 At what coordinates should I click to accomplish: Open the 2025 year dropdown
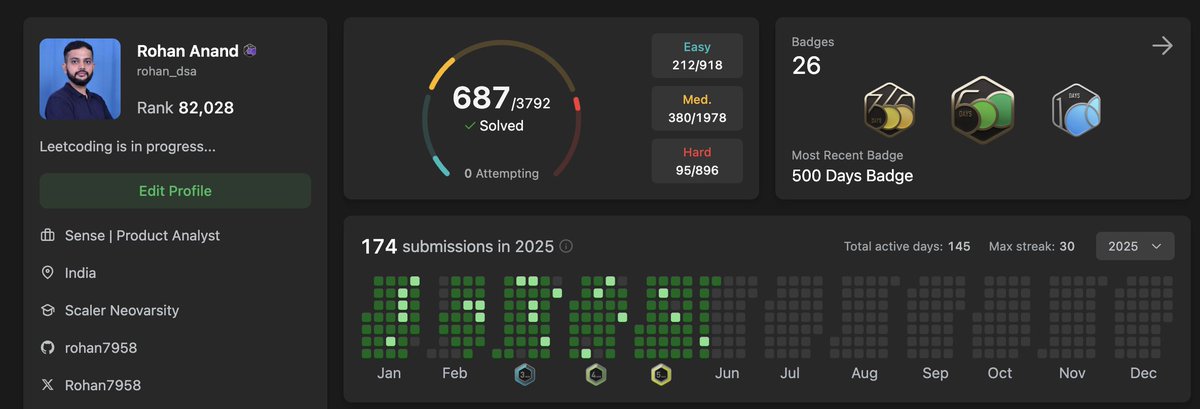(1135, 246)
